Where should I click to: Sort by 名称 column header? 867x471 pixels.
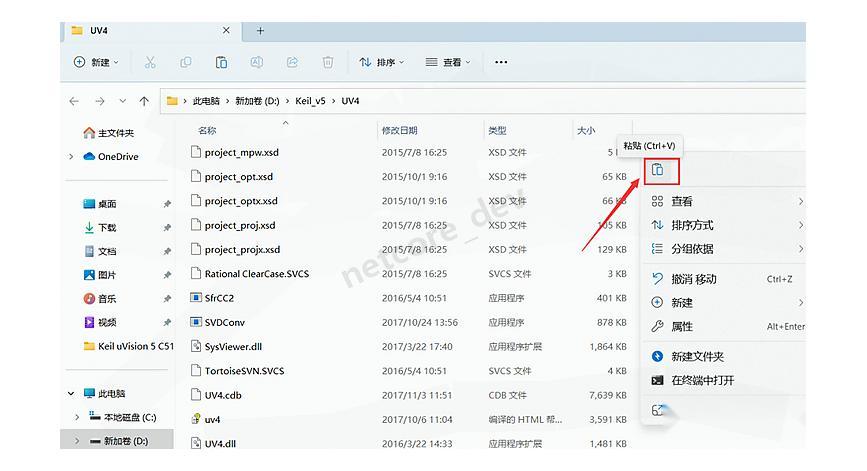point(207,130)
